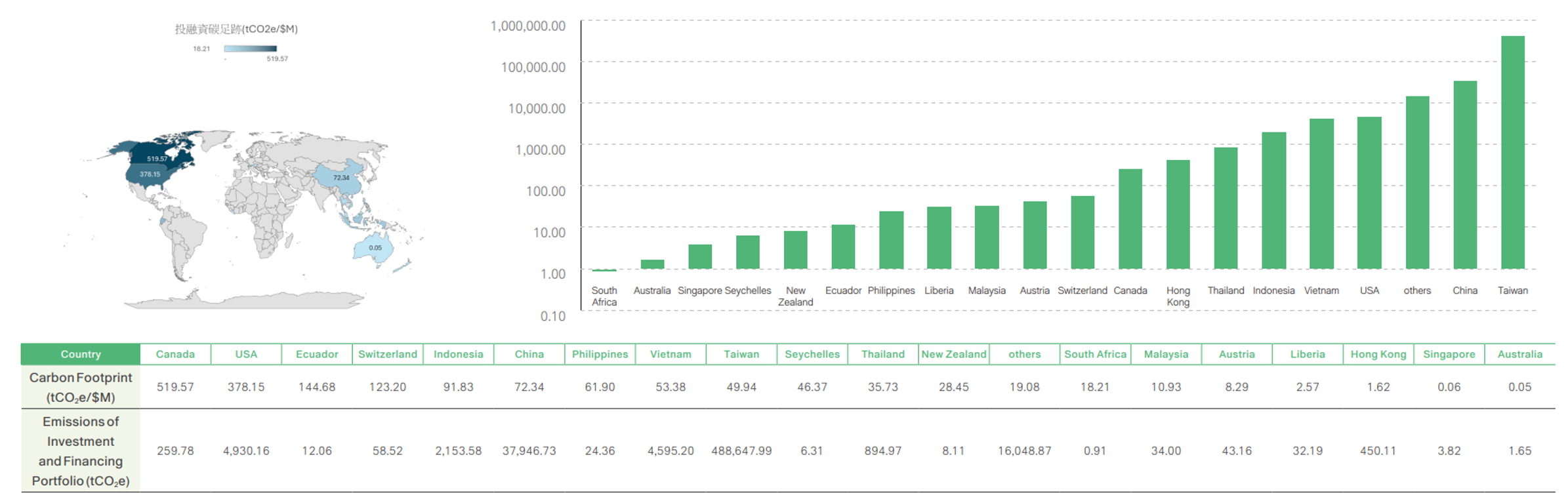Select the China bar in the bar chart
This screenshot has width=1568, height=497.
coord(1464,175)
